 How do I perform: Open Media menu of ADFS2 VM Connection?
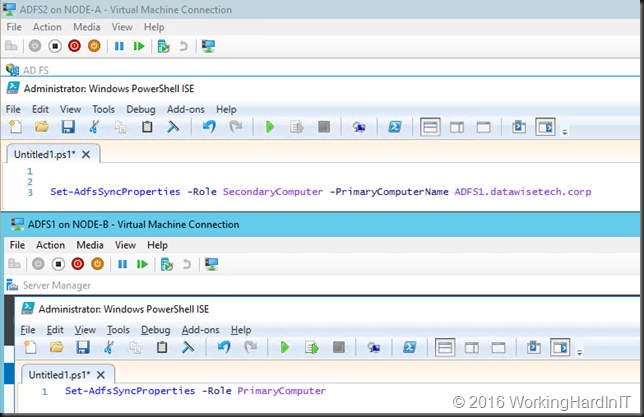point(87,27)
